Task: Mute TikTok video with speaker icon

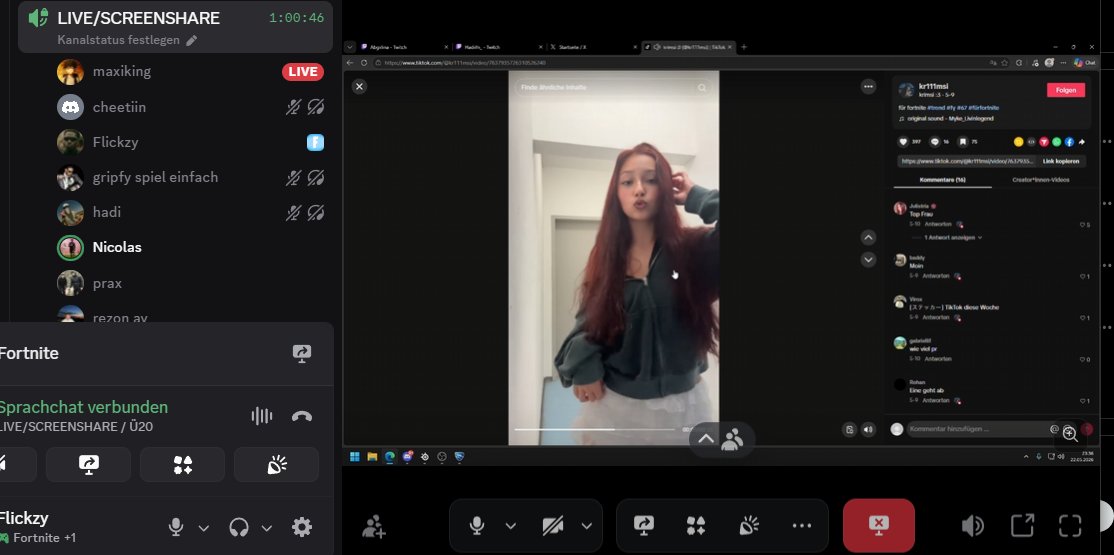Action: point(868,429)
